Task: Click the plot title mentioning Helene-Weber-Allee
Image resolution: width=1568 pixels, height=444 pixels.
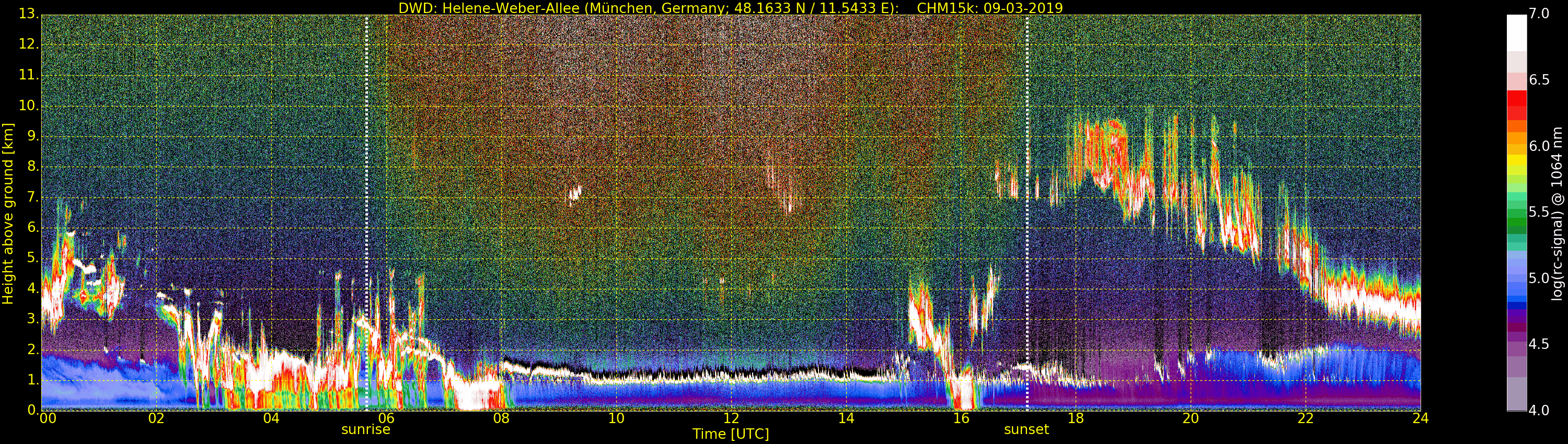Action: click(x=731, y=8)
